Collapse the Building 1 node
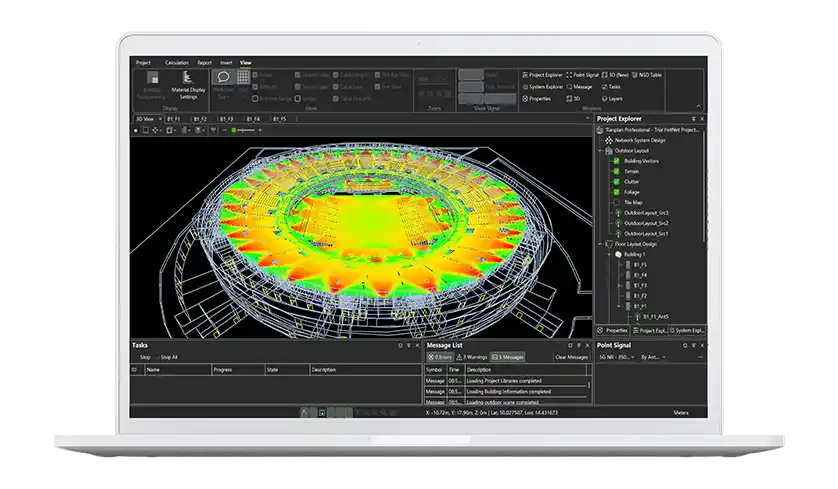 (609, 254)
